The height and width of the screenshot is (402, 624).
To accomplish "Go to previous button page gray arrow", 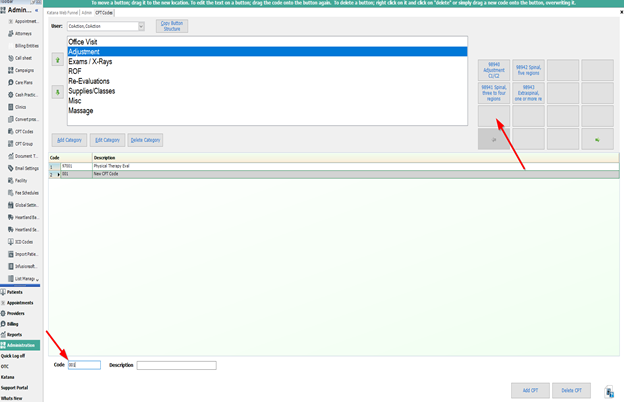I will point(493,140).
